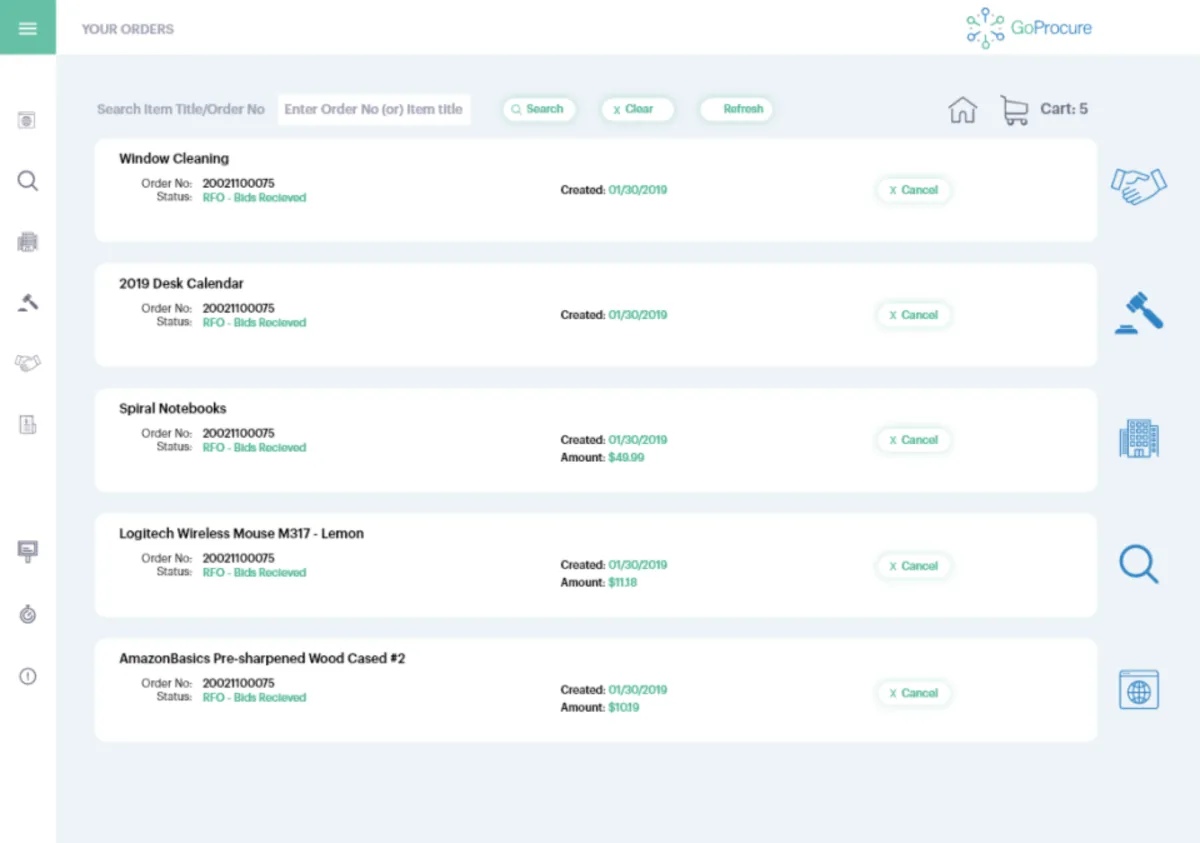The image size is (1200, 843).
Task: Click the Search Item Title/Order No label
Action: pos(181,109)
